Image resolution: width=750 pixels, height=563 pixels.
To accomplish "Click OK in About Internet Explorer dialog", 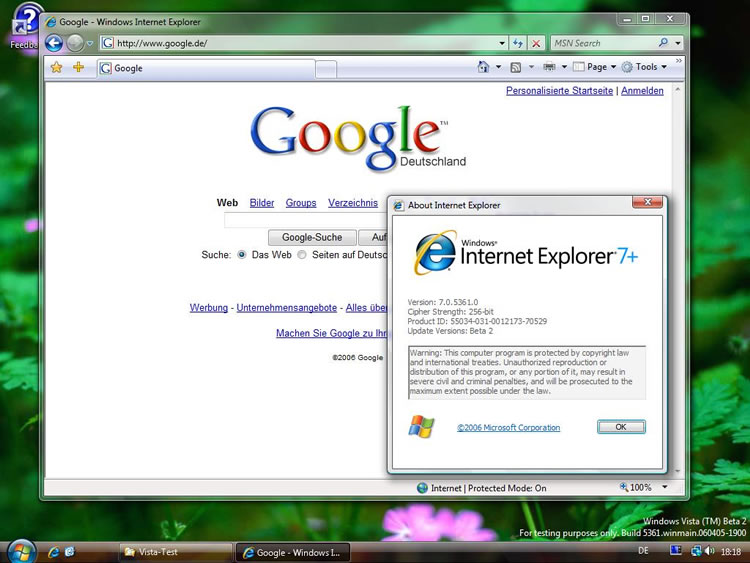I will pos(621,427).
